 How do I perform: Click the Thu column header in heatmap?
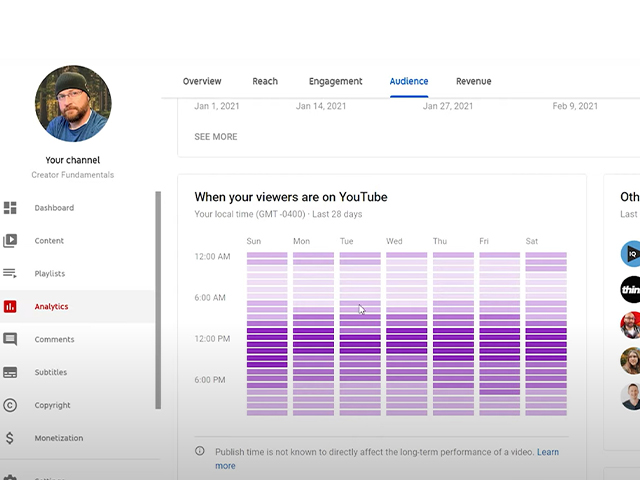pyautogui.click(x=440, y=241)
